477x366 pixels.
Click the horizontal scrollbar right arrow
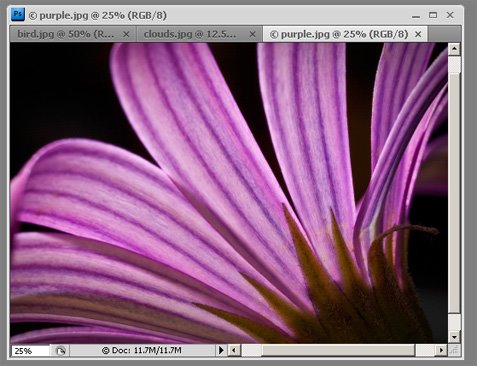(441, 350)
